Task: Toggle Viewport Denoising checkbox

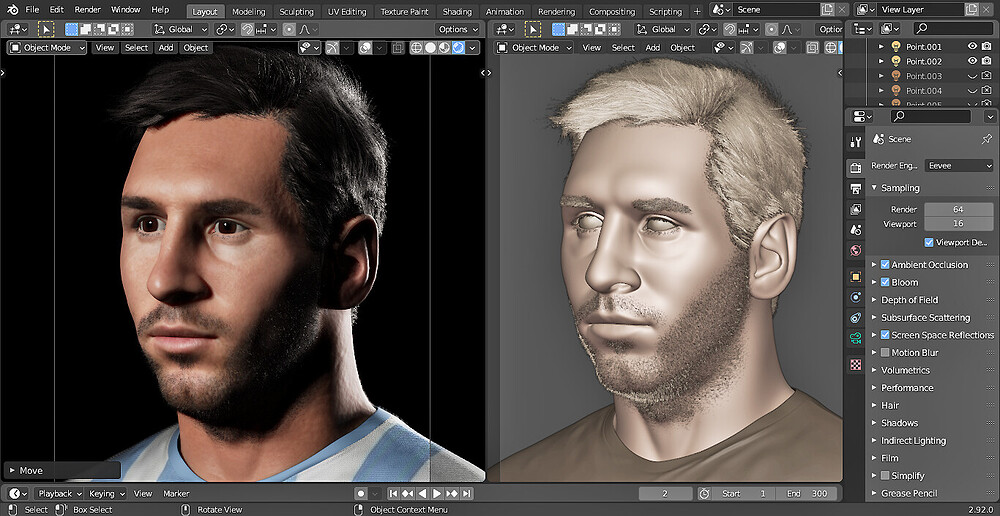Action: (929, 242)
